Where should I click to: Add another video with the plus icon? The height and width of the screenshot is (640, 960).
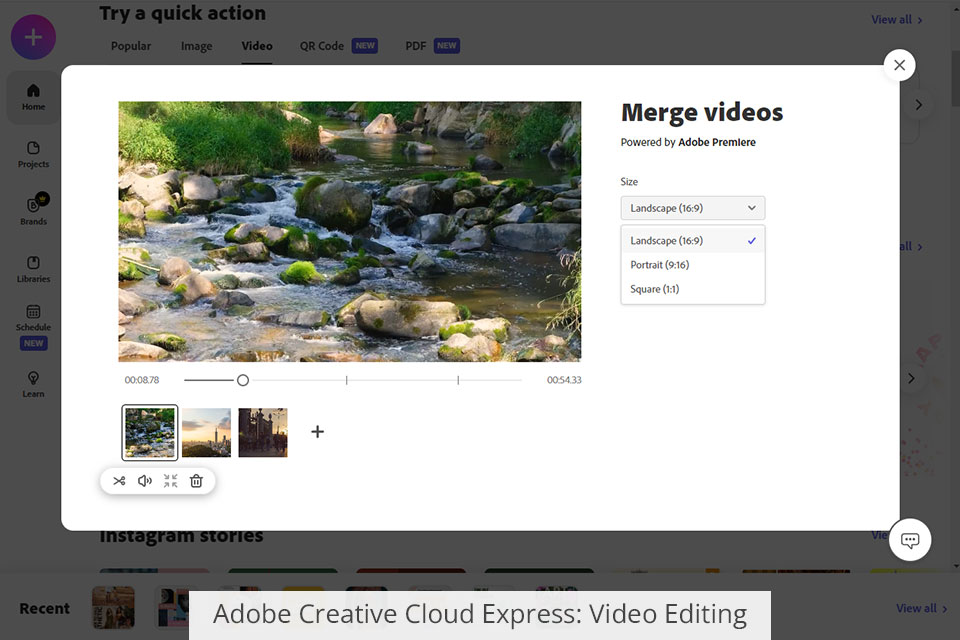pos(317,432)
